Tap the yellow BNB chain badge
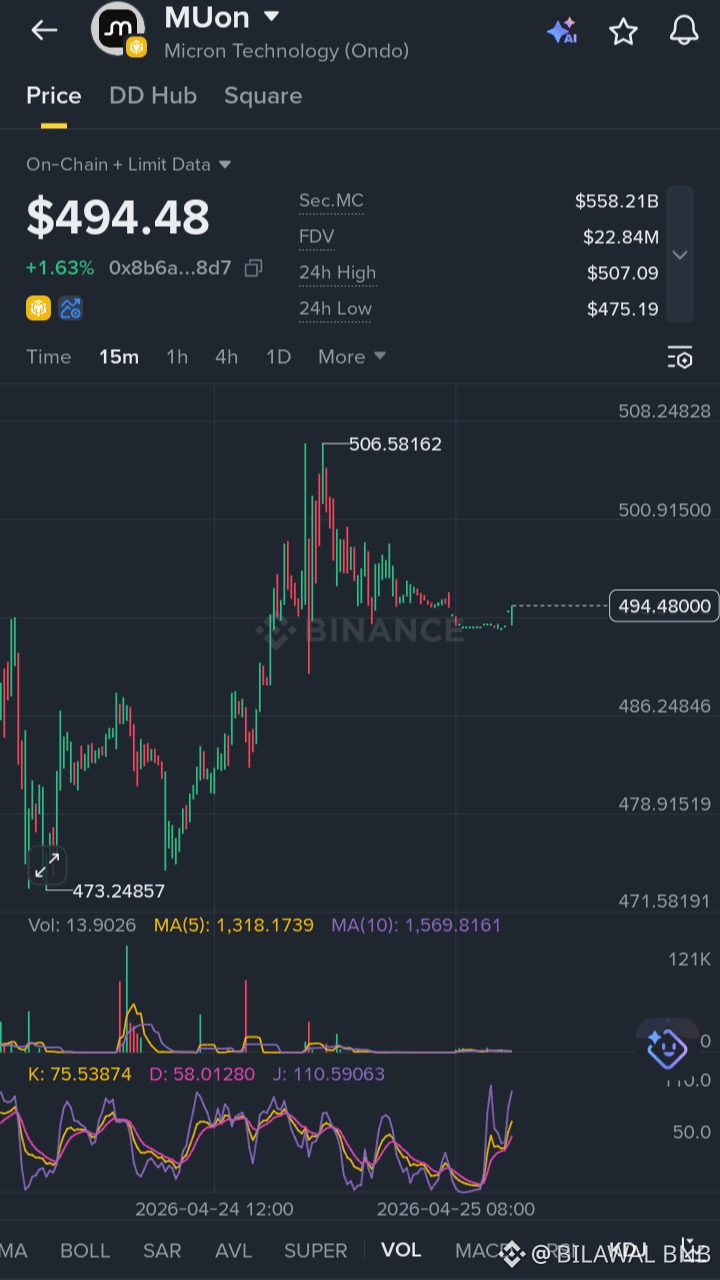The width and height of the screenshot is (720, 1280). click(38, 308)
